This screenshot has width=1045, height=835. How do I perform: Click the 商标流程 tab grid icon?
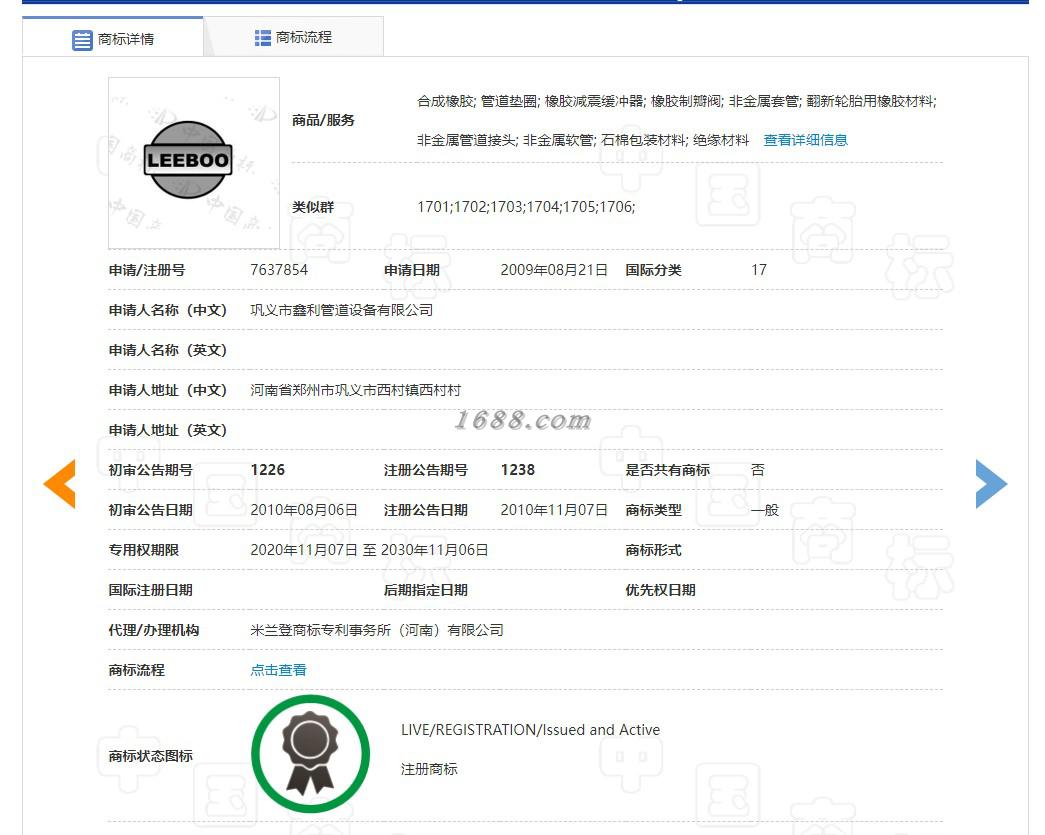coord(263,38)
